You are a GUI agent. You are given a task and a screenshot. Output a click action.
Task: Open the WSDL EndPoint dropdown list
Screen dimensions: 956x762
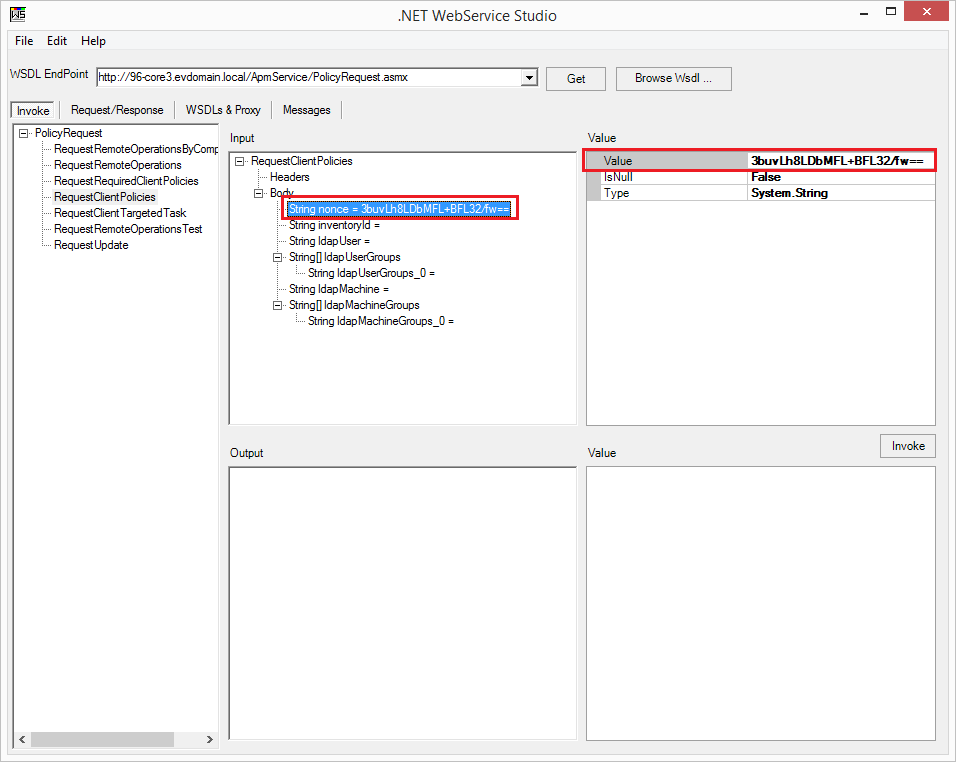pos(530,78)
